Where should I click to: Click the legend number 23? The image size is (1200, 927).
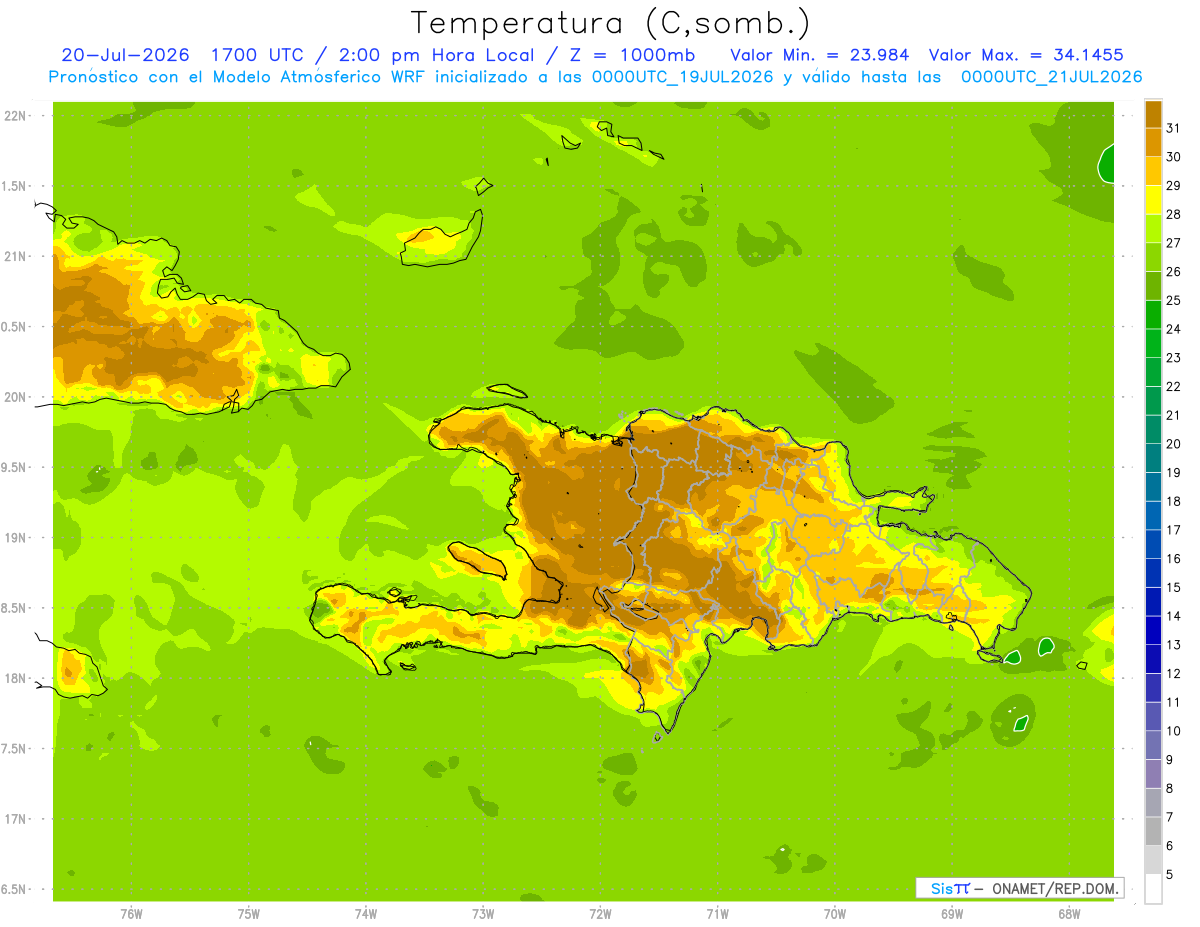pyautogui.click(x=1174, y=358)
